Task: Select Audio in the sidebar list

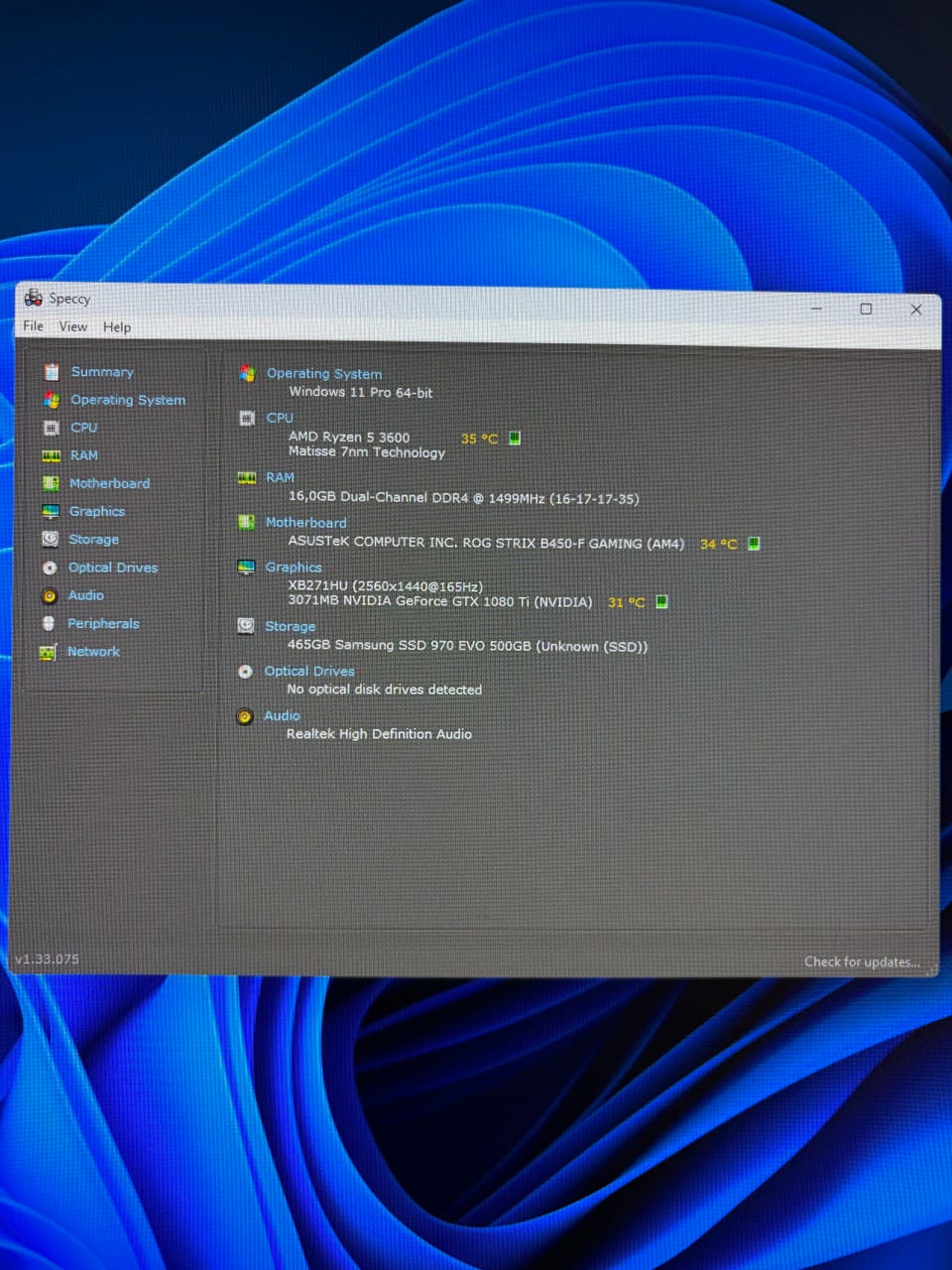Action: tap(86, 595)
